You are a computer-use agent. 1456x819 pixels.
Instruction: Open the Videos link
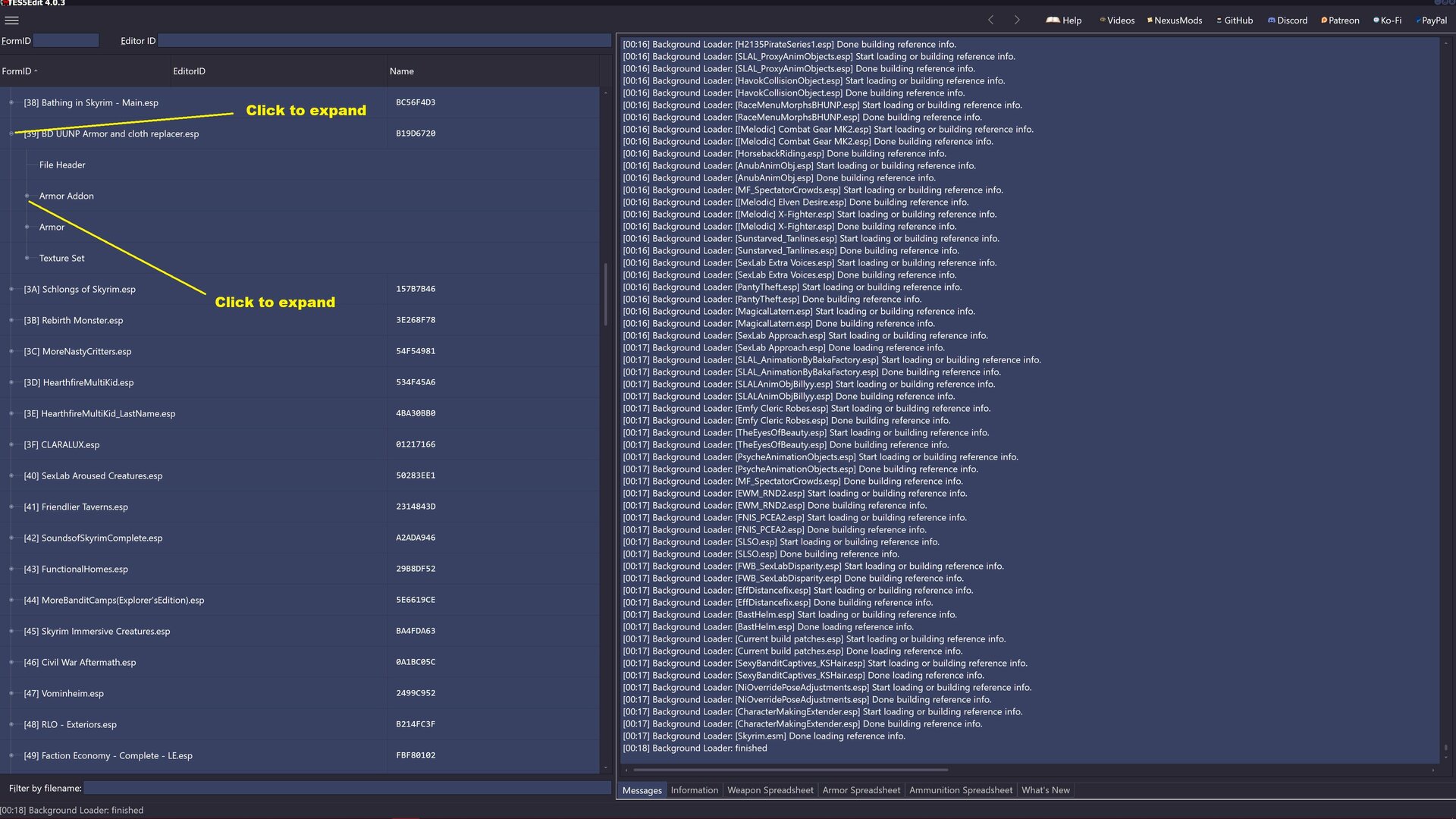coord(1117,20)
